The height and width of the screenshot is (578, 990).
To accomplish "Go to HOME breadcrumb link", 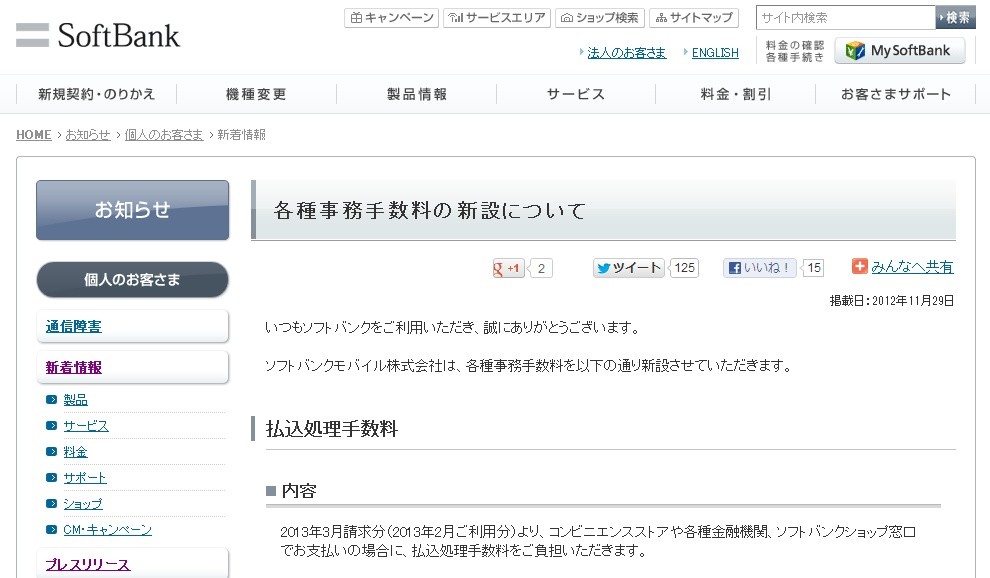I will [x=33, y=135].
